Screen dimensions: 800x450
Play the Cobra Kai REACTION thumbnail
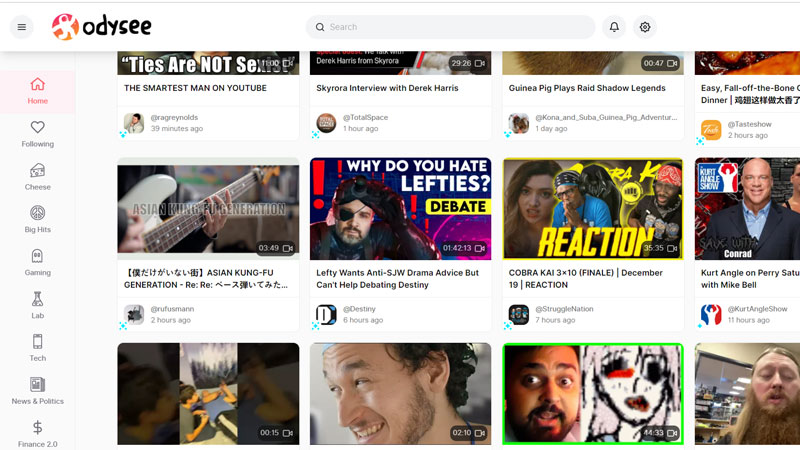coord(593,209)
